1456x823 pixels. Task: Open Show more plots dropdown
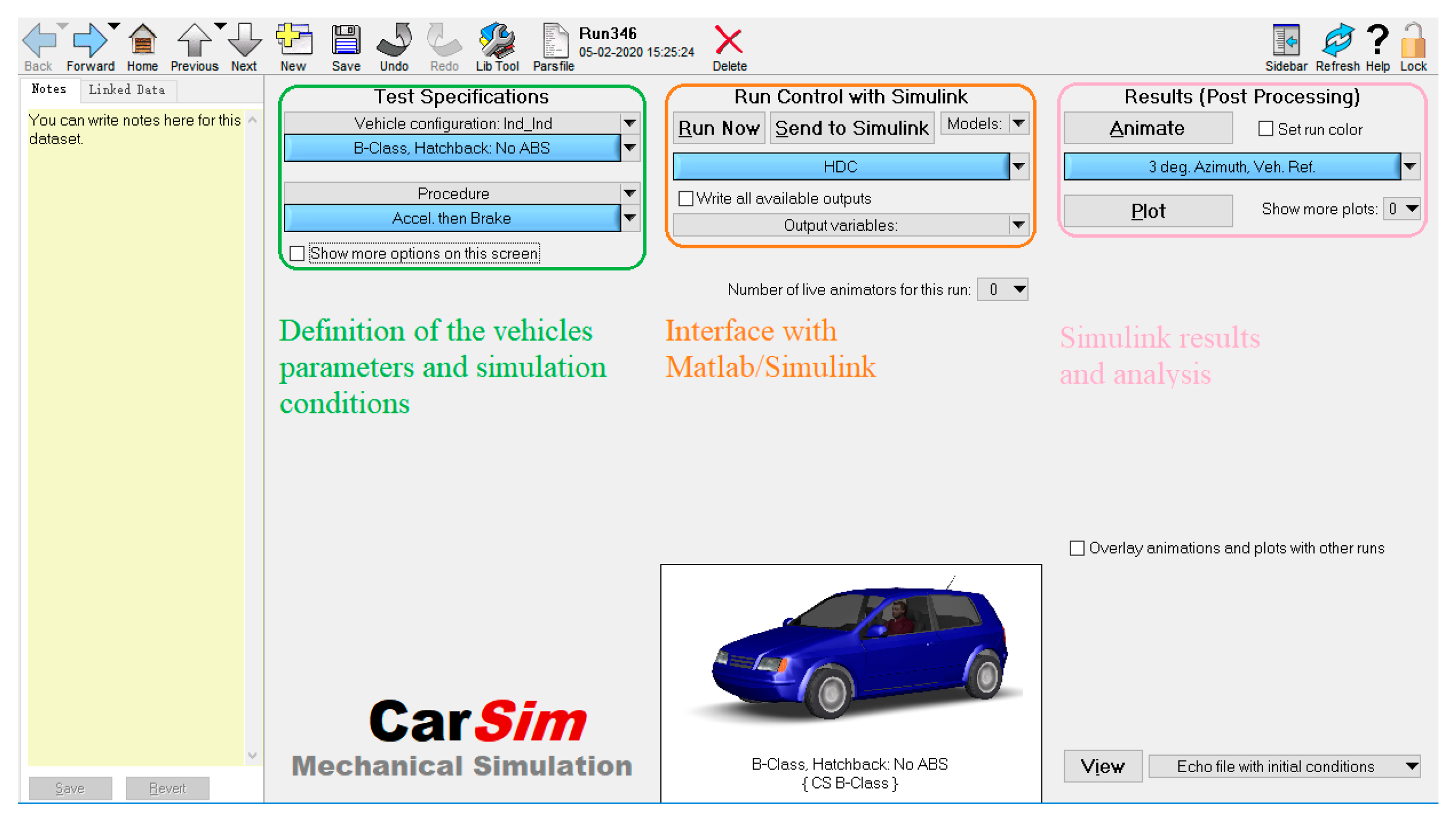[x=1402, y=209]
